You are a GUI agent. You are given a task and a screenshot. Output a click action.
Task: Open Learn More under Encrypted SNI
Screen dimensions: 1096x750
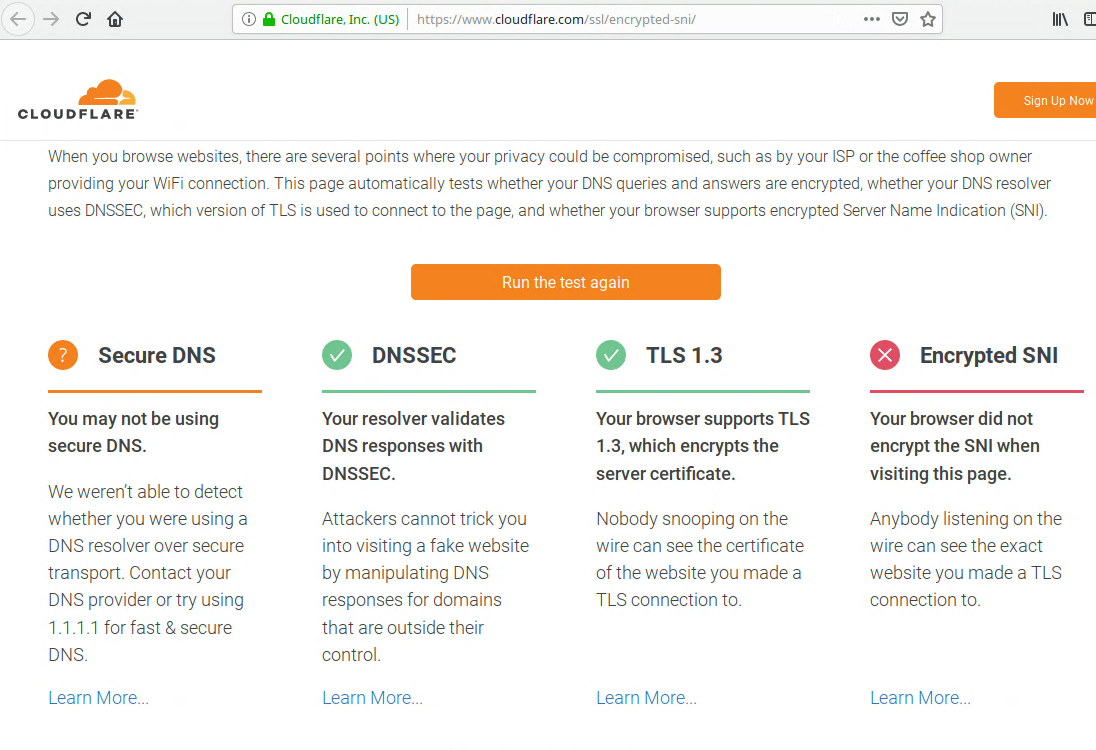[x=920, y=697]
